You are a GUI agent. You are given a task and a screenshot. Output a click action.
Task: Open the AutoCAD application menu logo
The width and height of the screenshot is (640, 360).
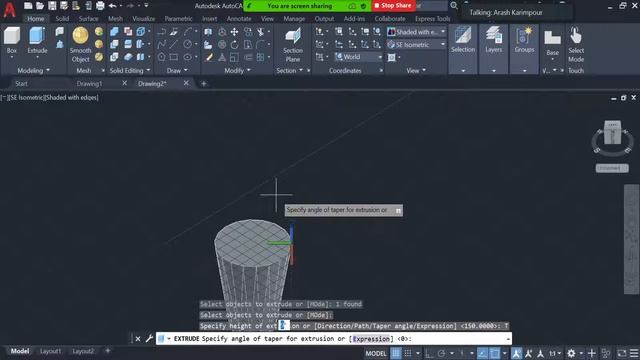coord(9,9)
